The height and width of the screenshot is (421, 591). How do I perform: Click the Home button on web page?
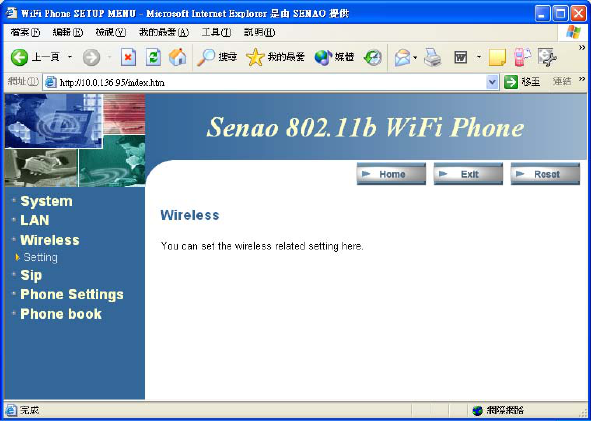391,174
